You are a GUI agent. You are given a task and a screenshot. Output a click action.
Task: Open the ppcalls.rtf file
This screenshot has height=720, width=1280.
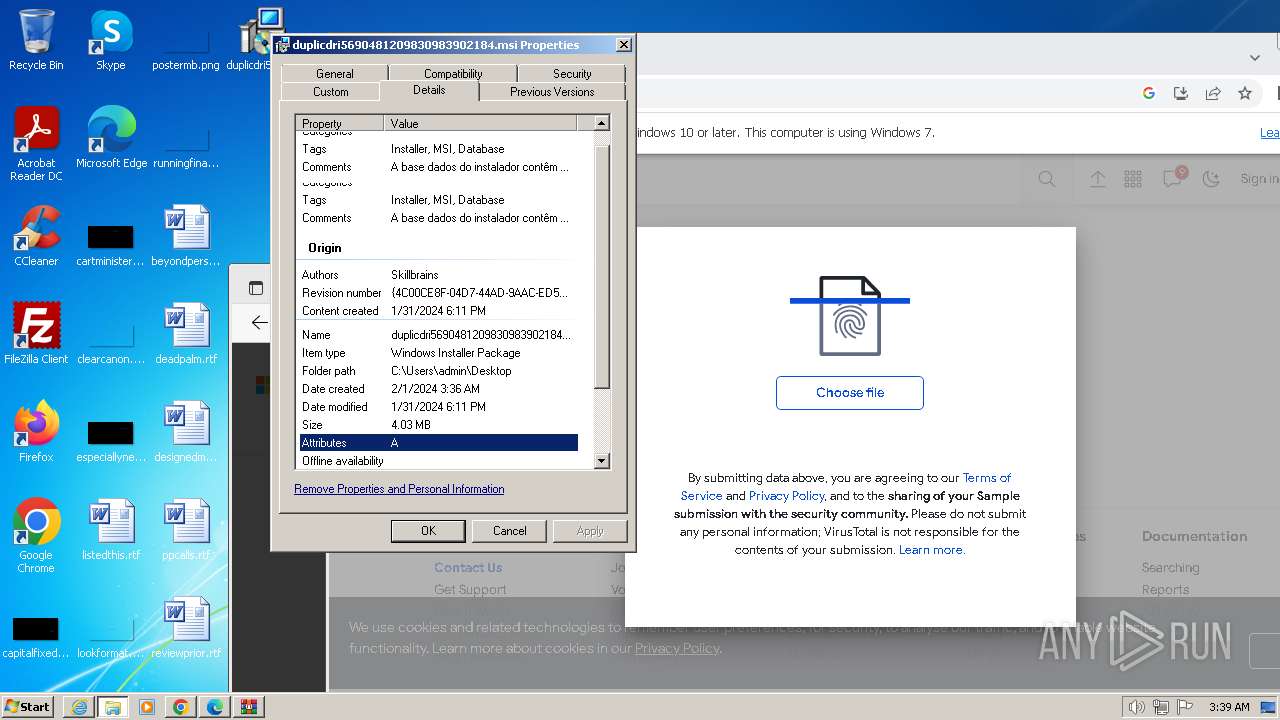(186, 529)
